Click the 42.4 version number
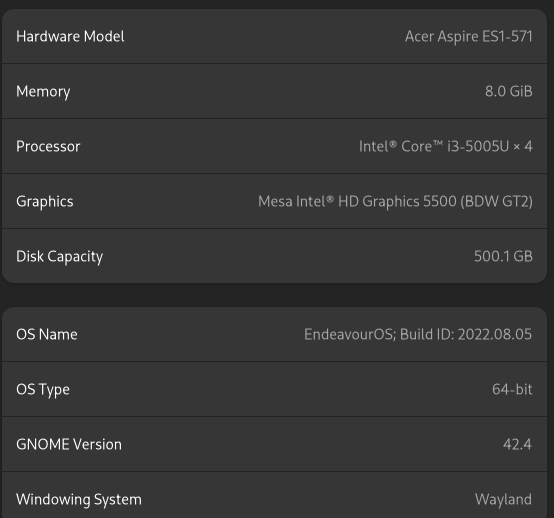554x518 pixels. pos(517,445)
